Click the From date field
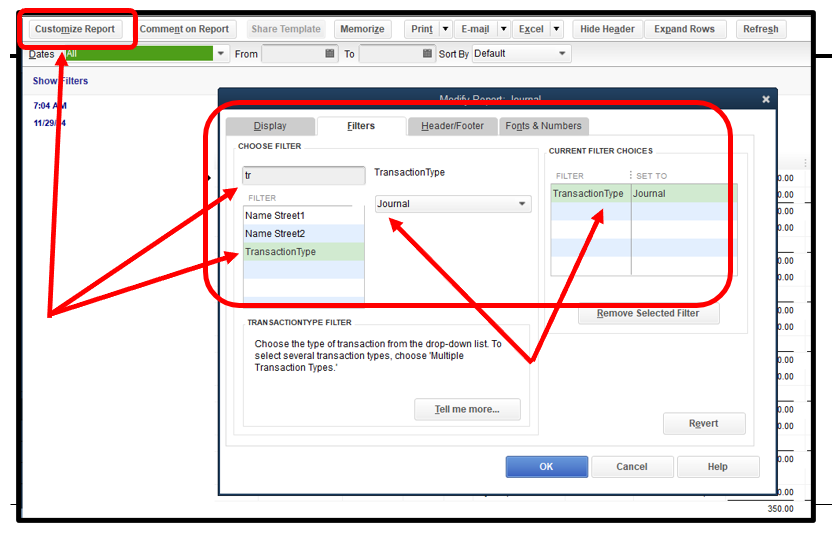The image size is (832, 535). (x=293, y=54)
